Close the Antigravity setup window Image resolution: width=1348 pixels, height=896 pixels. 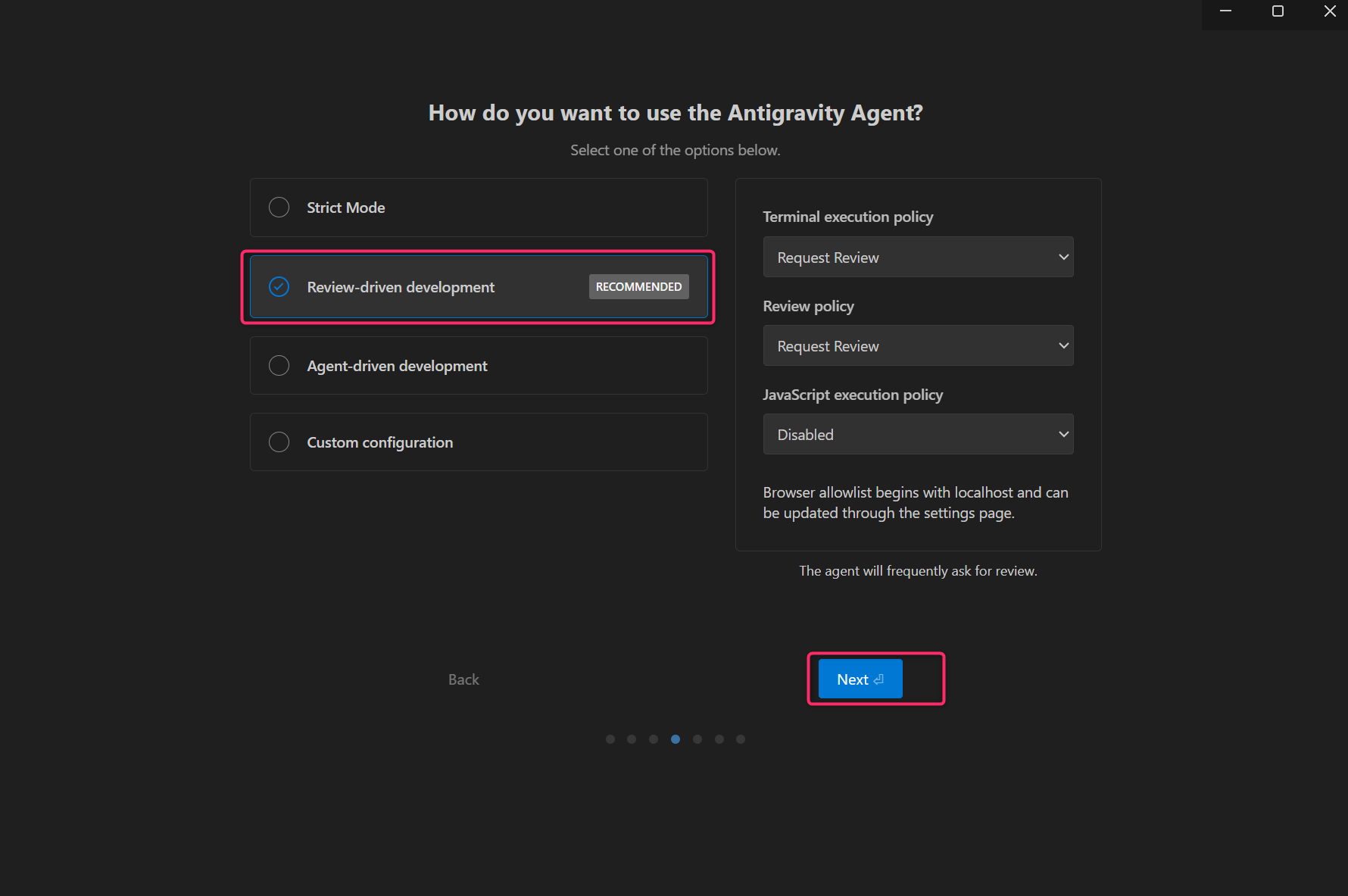pyautogui.click(x=1330, y=11)
